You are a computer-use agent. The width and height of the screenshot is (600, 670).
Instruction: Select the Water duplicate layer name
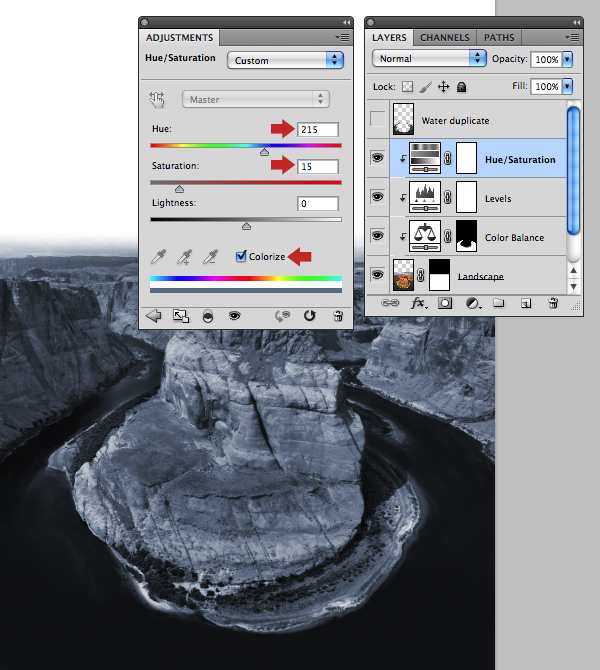(455, 121)
